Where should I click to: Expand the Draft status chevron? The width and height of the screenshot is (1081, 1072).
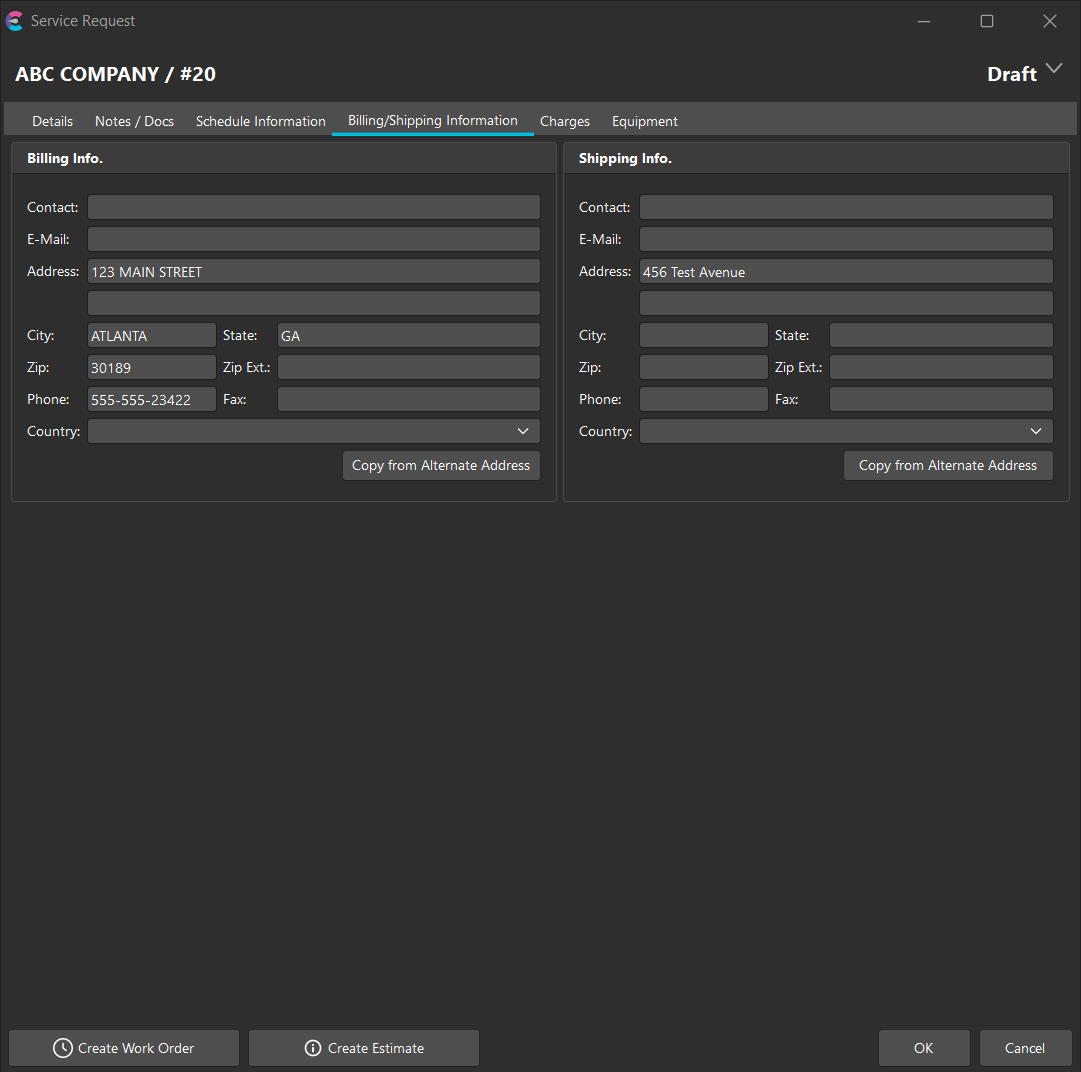(x=1053, y=69)
